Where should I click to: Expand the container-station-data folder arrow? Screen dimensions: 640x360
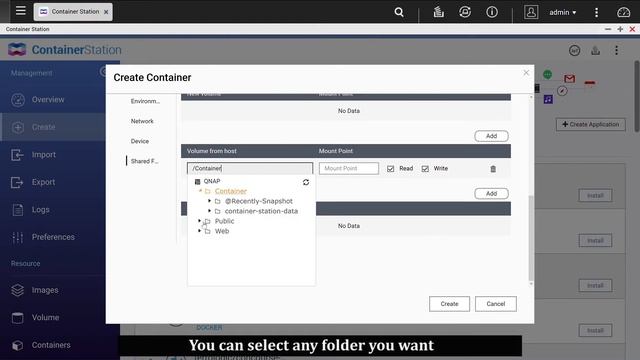click(x=210, y=211)
